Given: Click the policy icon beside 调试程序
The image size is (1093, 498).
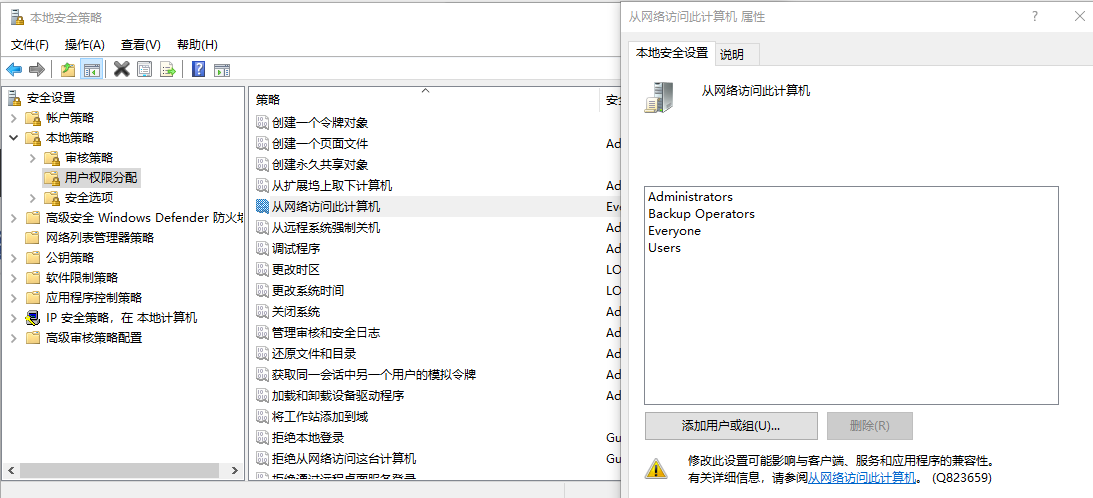Looking at the screenshot, I should [x=262, y=248].
